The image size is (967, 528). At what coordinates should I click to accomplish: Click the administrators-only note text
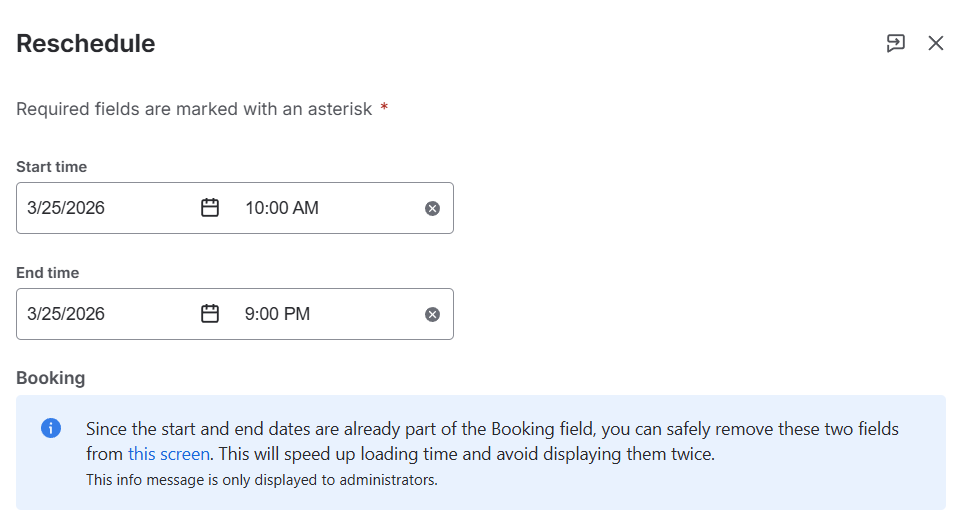(262, 480)
